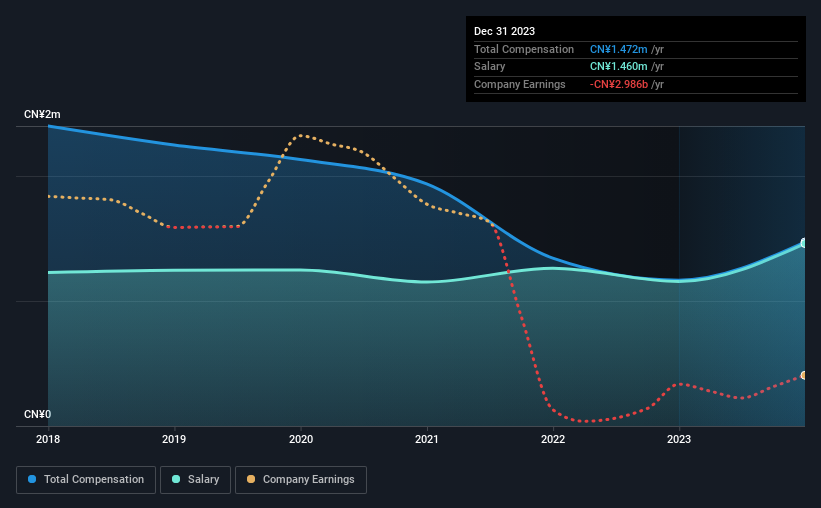This screenshot has height=508, width=821.
Task: Click the teal Salary legend dot
Action: (176, 479)
